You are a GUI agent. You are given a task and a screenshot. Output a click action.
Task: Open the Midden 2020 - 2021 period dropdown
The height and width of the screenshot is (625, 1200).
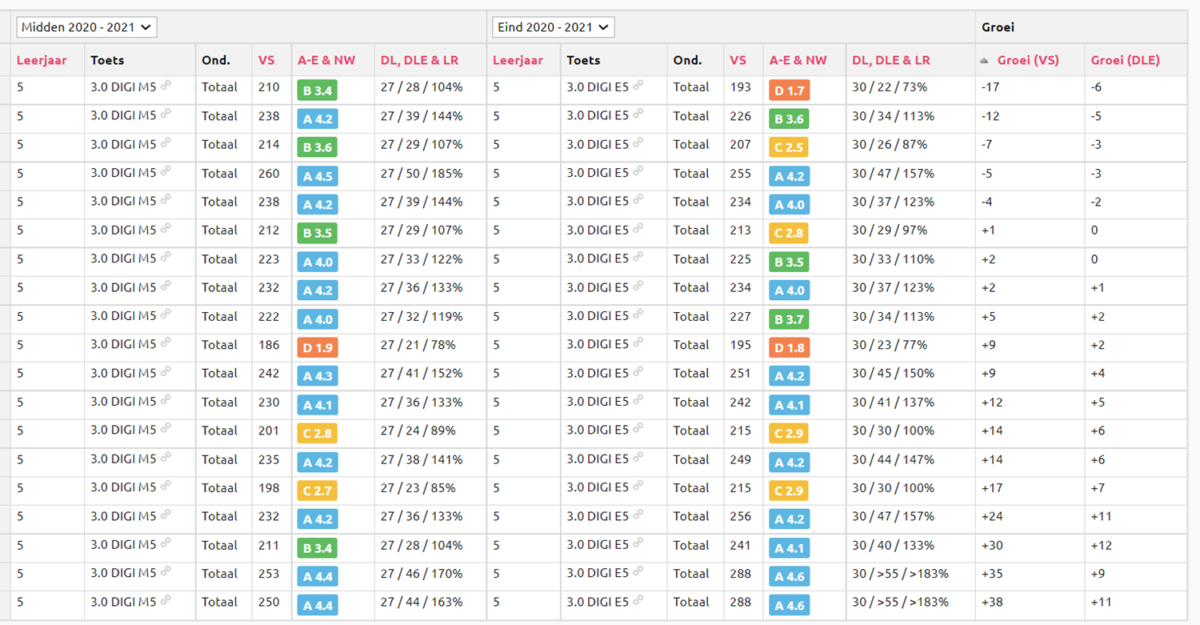[x=87, y=27]
